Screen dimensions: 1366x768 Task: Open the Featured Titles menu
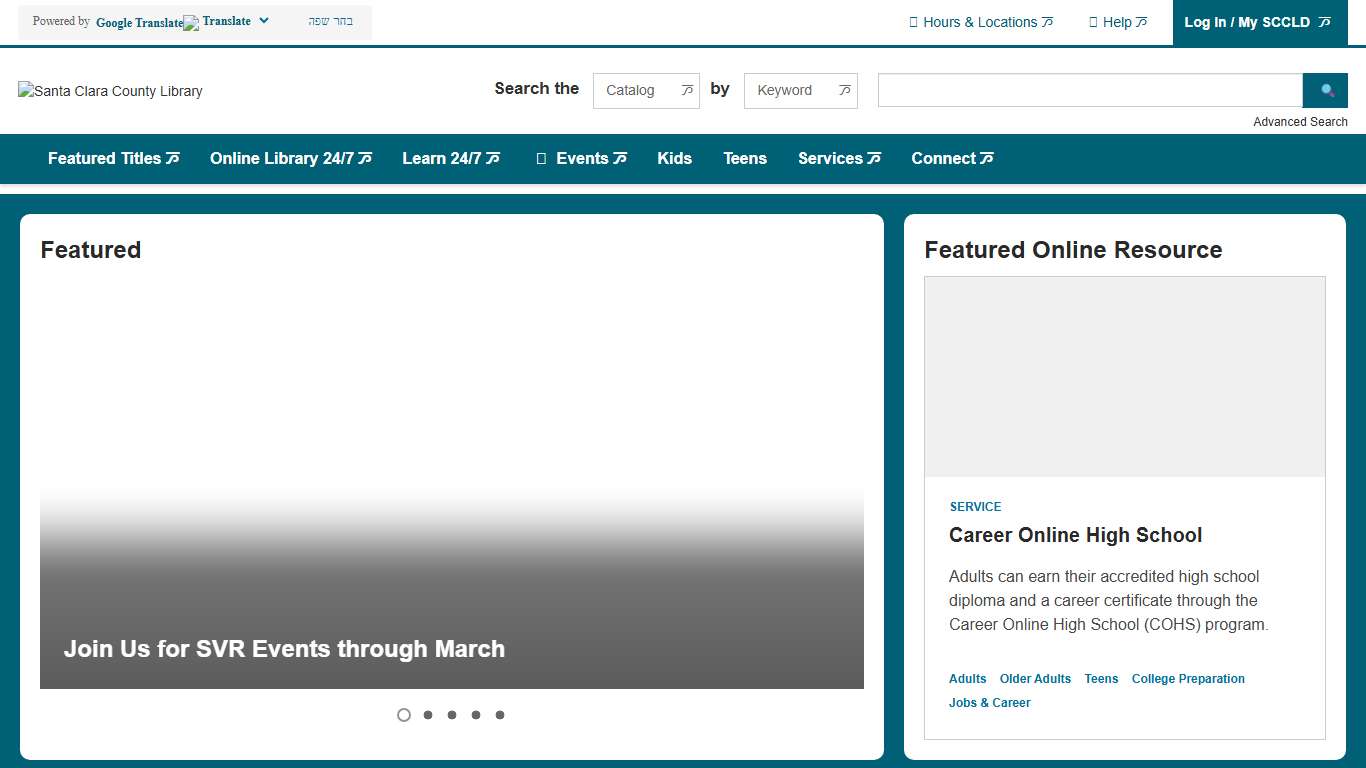point(113,158)
